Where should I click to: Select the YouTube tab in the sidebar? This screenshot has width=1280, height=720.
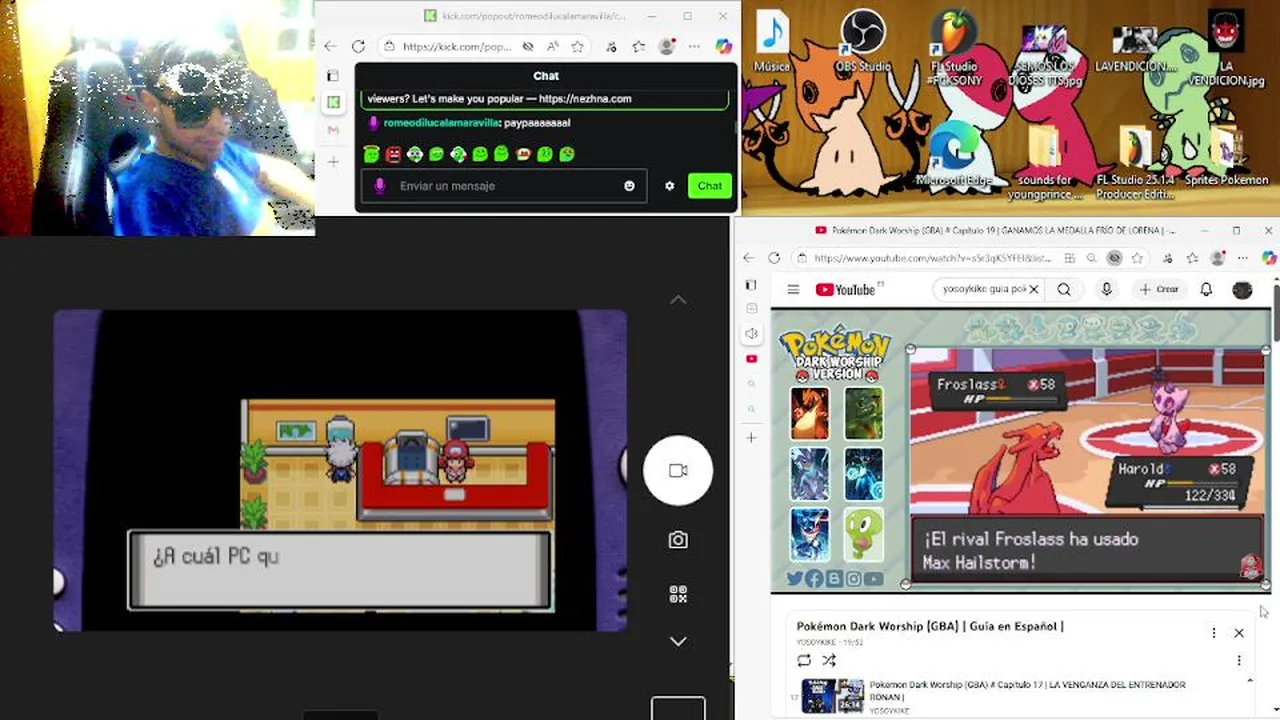751,359
